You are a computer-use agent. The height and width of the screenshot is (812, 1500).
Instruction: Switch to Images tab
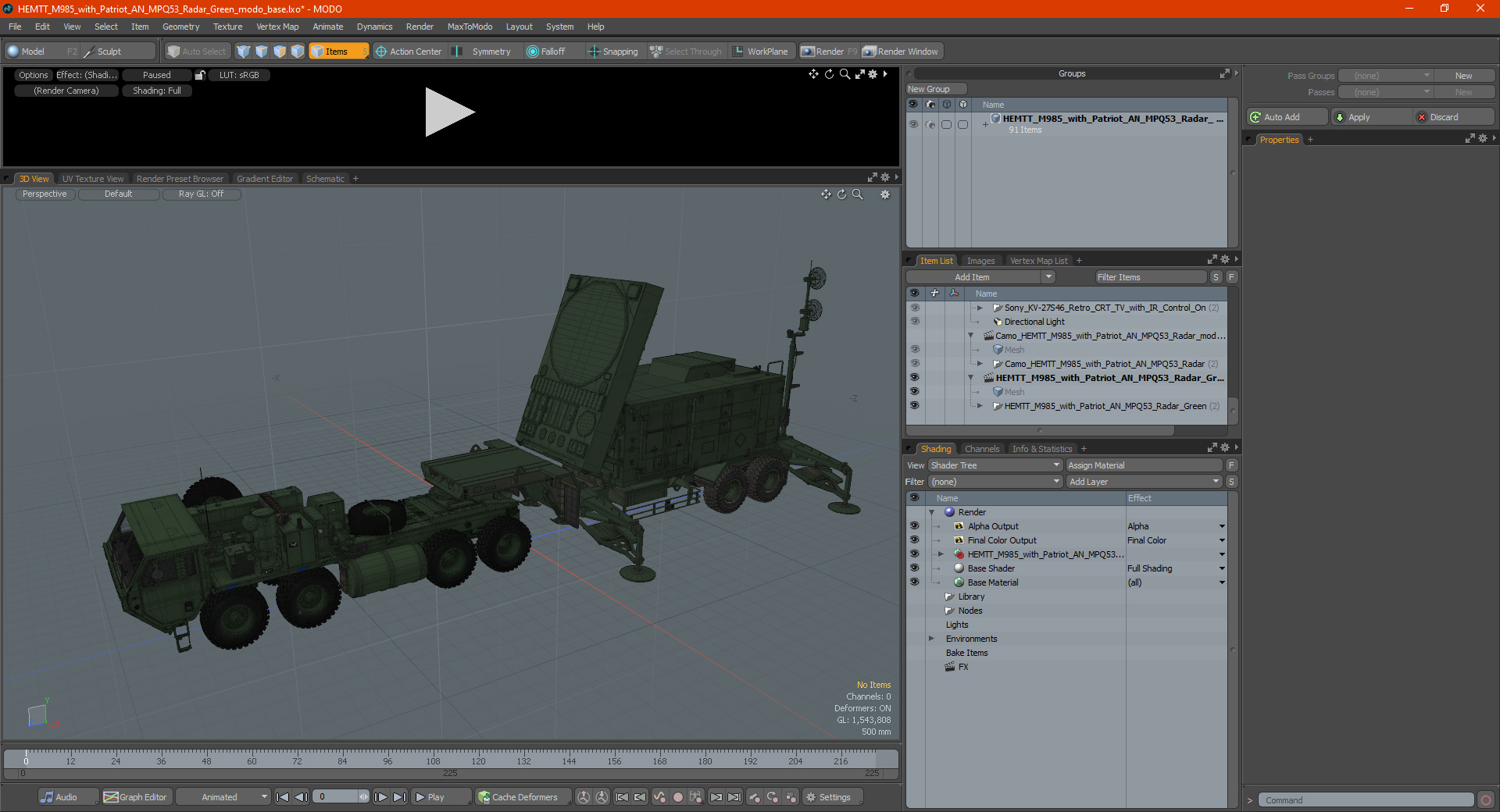pyautogui.click(x=980, y=261)
